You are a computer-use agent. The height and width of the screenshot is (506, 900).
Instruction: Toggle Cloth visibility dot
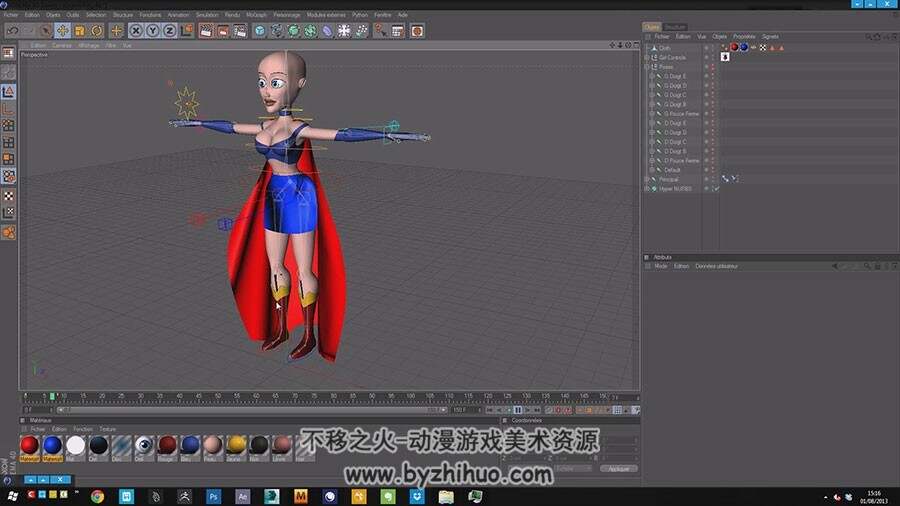[707, 48]
